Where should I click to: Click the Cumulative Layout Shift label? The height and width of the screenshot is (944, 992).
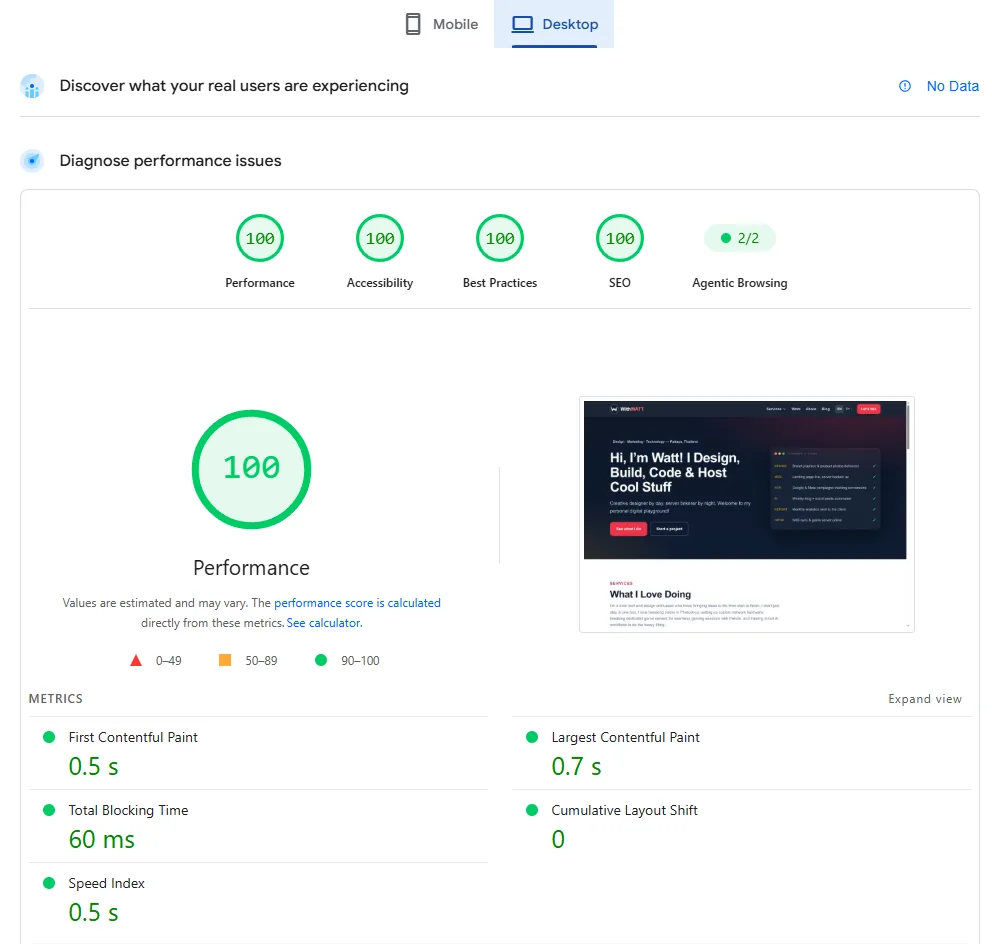(x=624, y=810)
